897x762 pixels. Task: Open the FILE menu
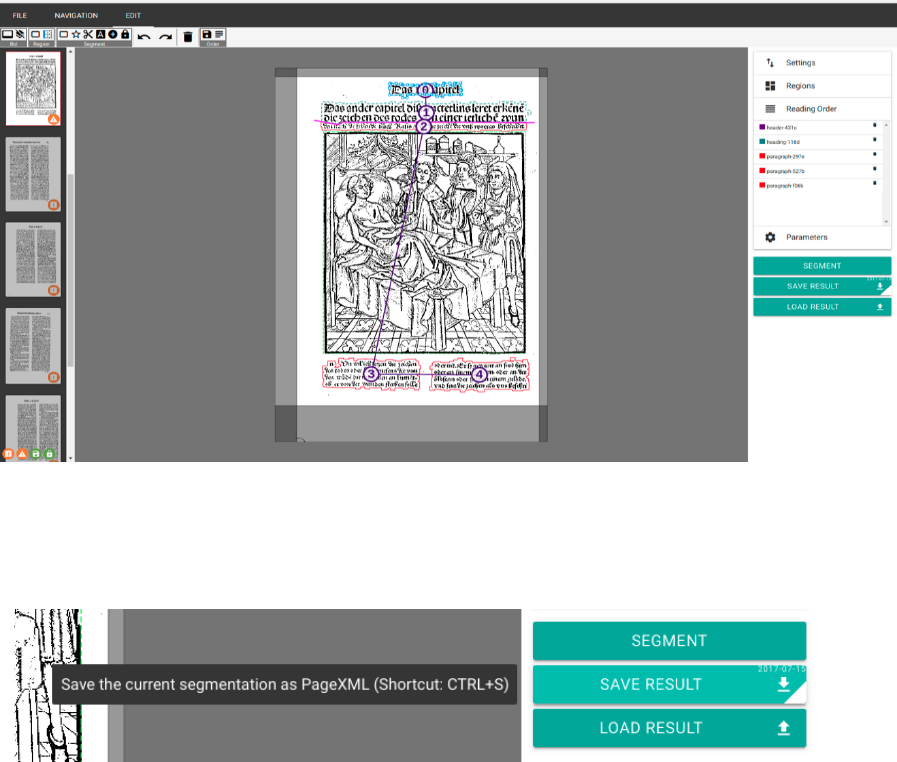coord(19,15)
